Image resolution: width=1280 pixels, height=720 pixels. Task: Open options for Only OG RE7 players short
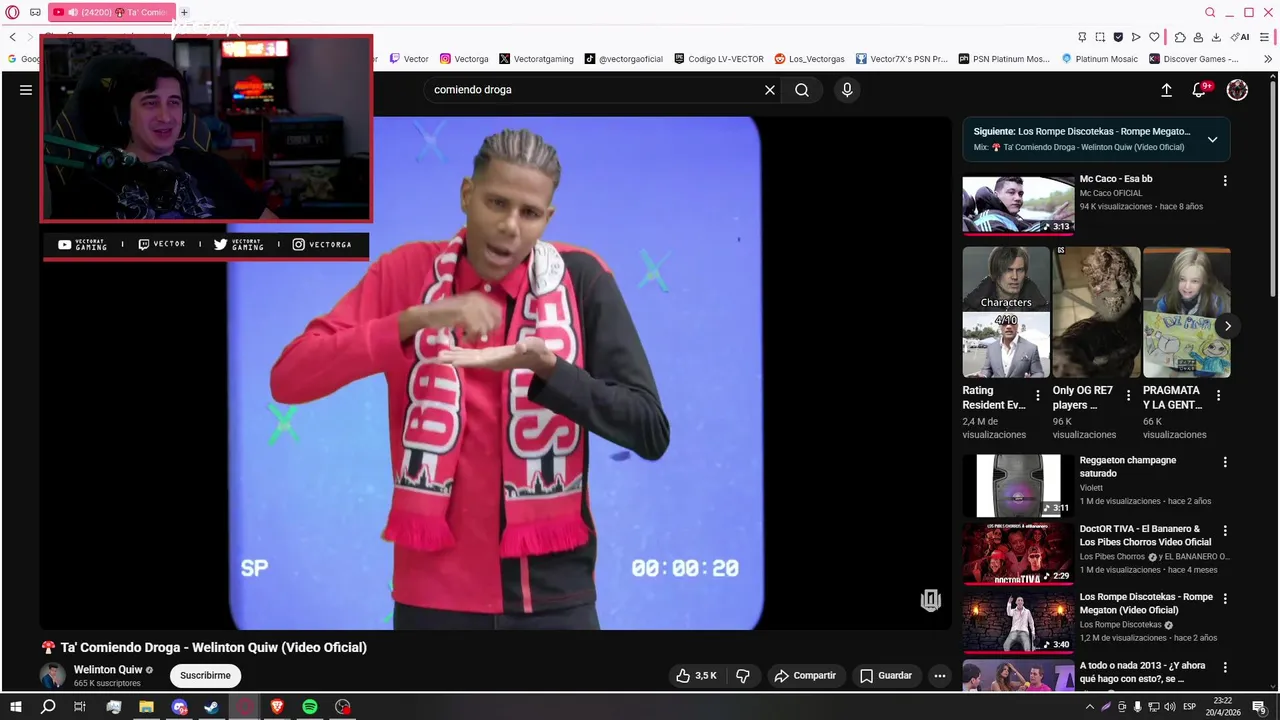1128,396
